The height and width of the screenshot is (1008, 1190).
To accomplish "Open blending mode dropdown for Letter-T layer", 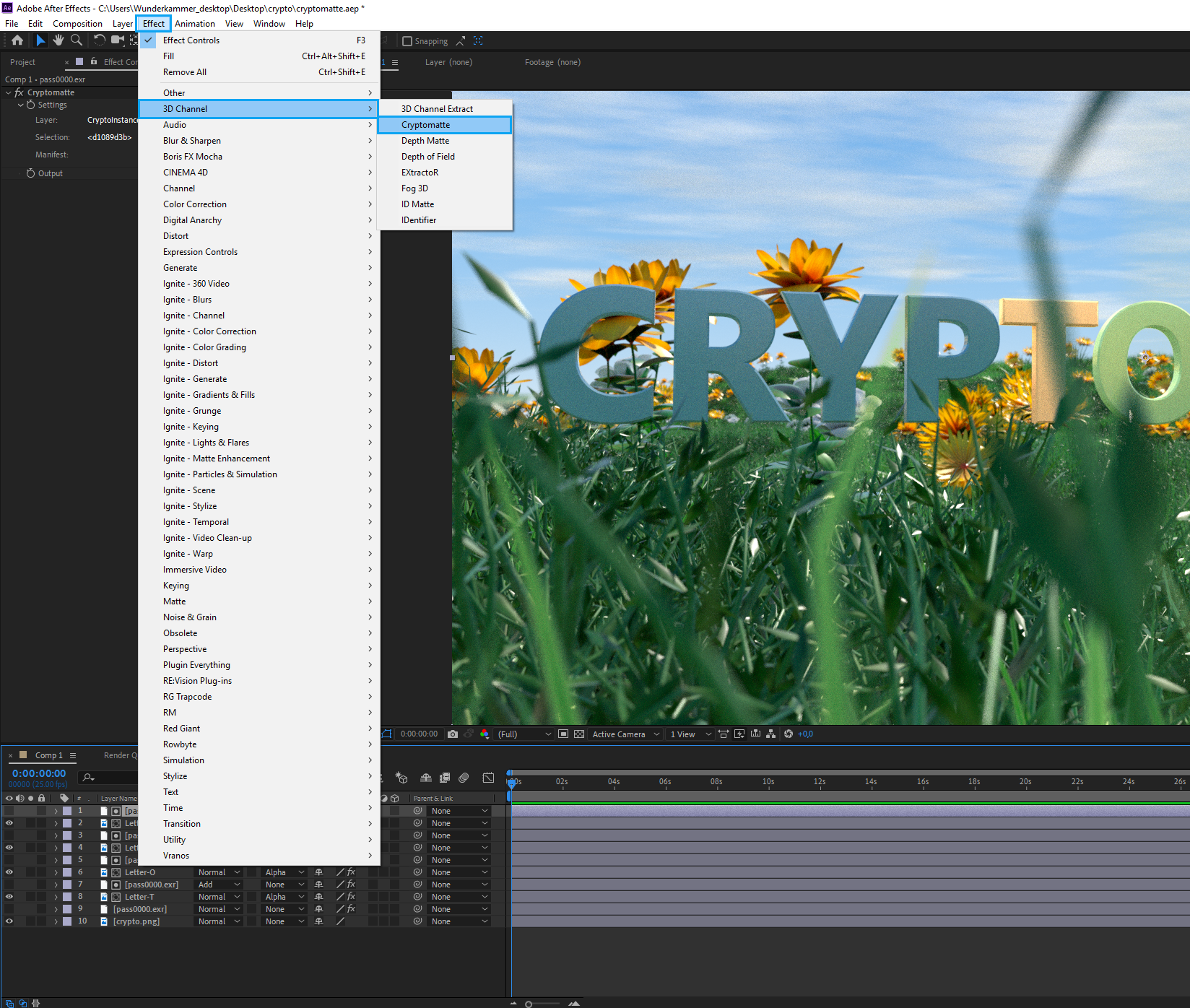I will (x=220, y=897).
